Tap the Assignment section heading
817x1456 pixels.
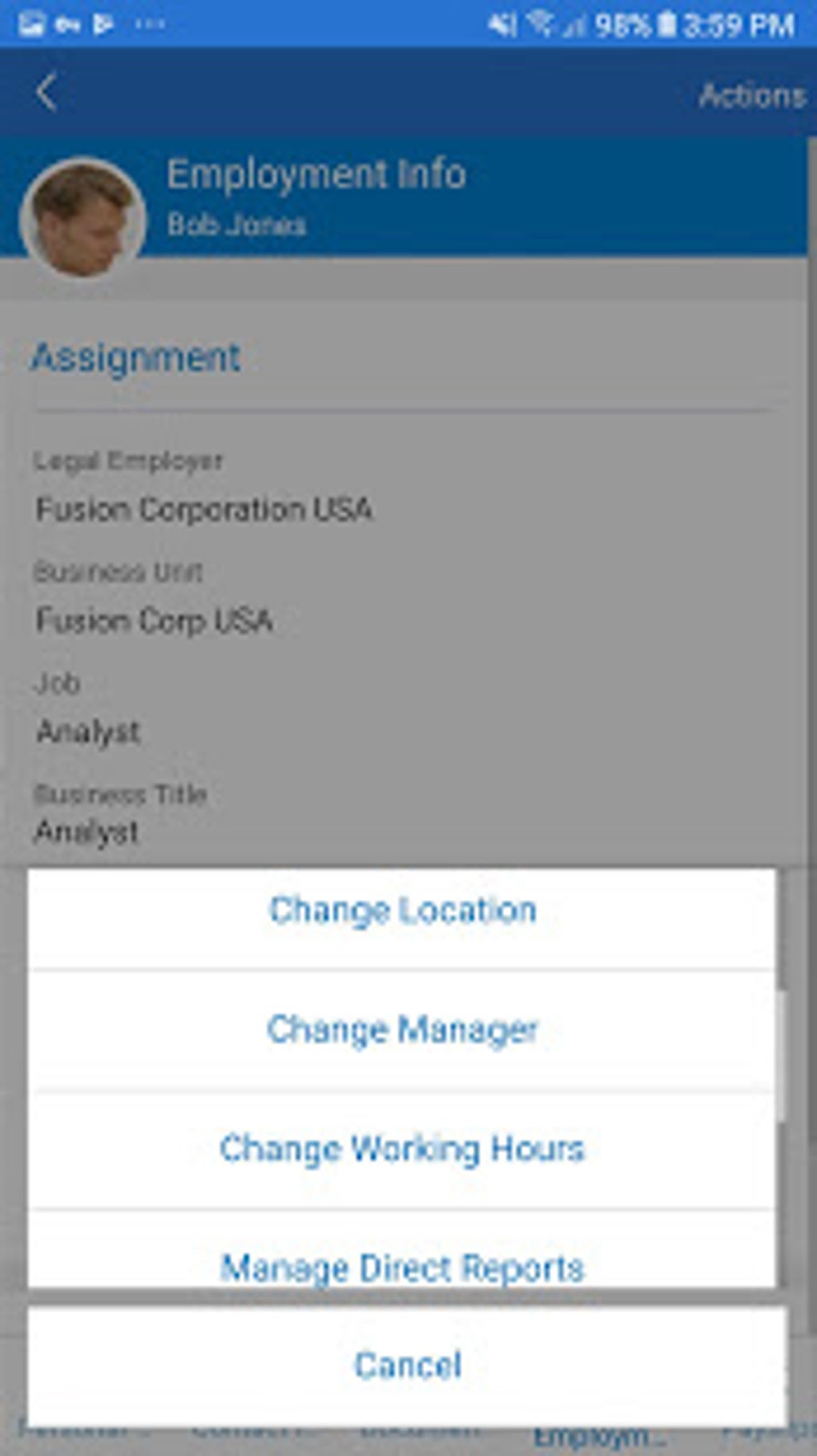[x=135, y=357]
